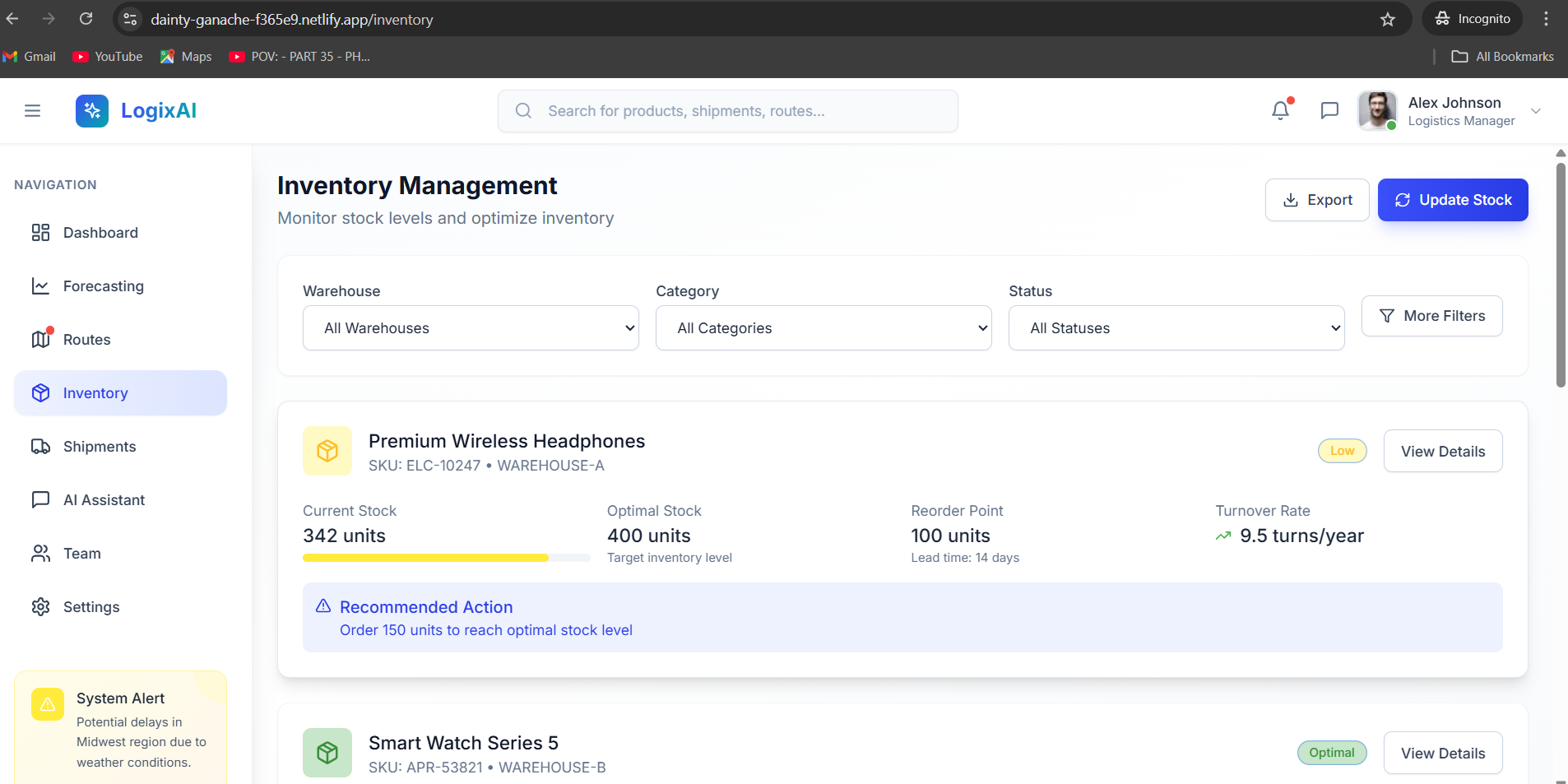This screenshot has width=1568, height=784.
Task: Click the Incognito indicator
Action: coord(1473,19)
